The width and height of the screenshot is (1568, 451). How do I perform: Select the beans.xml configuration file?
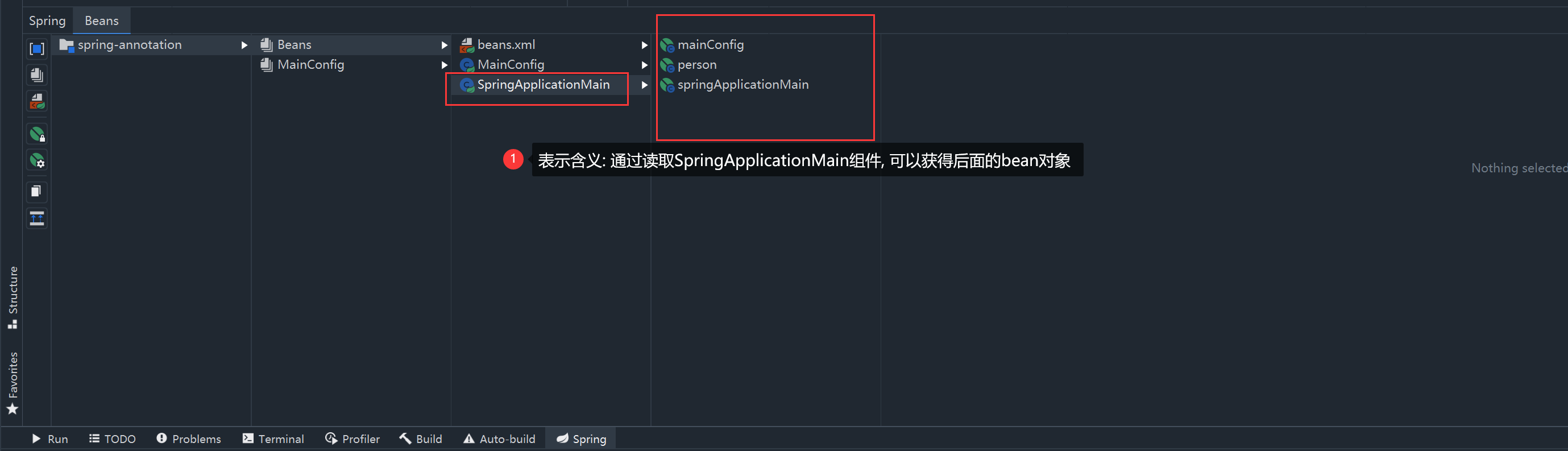551,45
